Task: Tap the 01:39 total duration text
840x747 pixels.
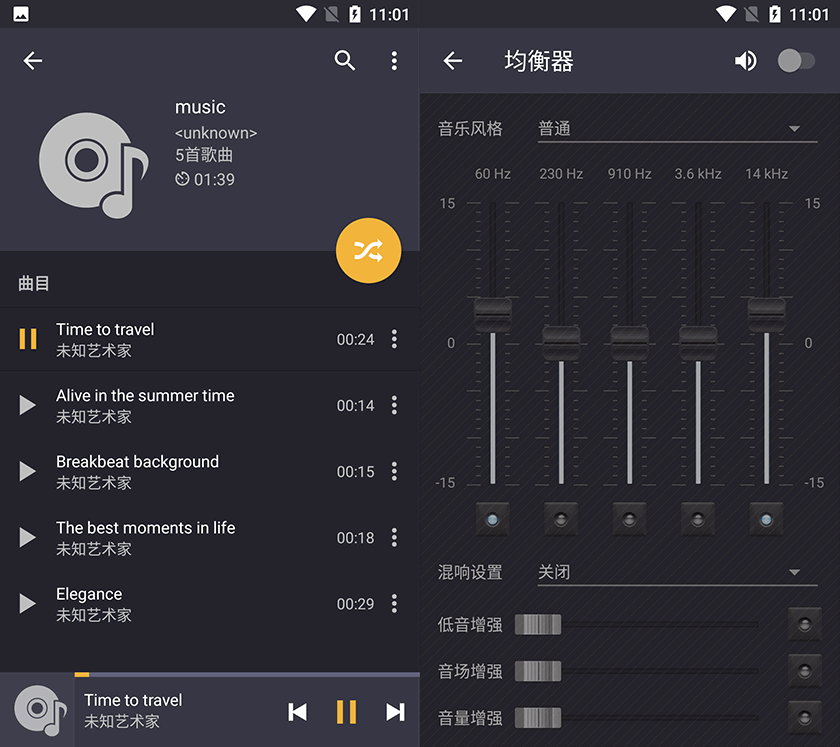Action: point(214,179)
